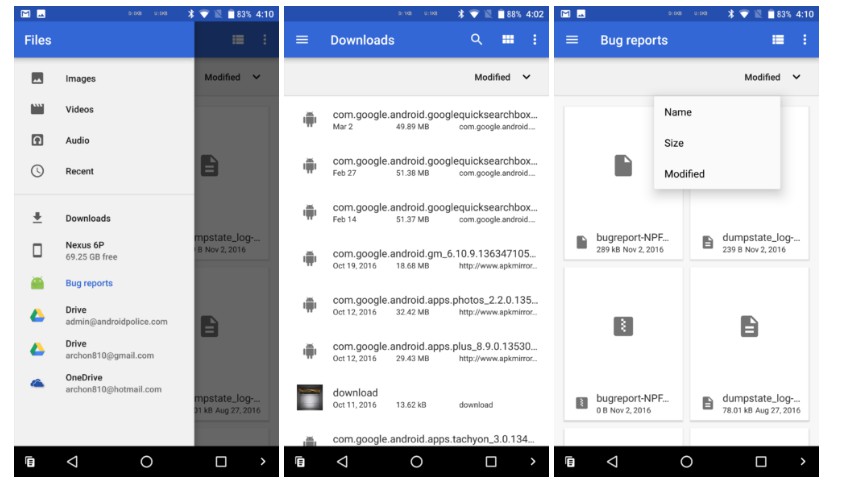
Task: Open Audio in the Files drawer
Action: coord(104,141)
